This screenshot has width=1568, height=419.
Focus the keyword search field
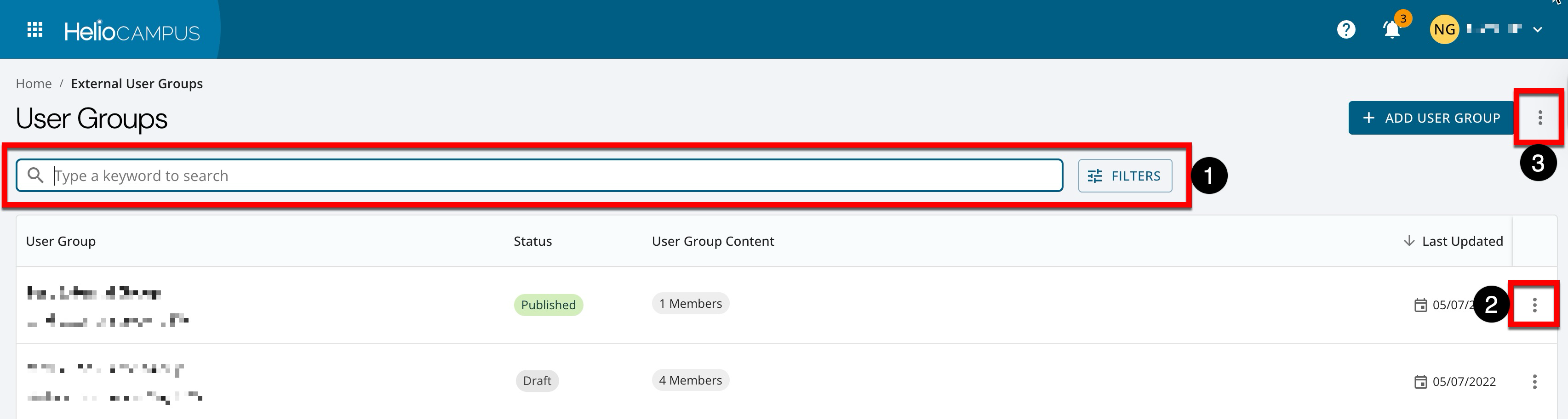coord(548,176)
